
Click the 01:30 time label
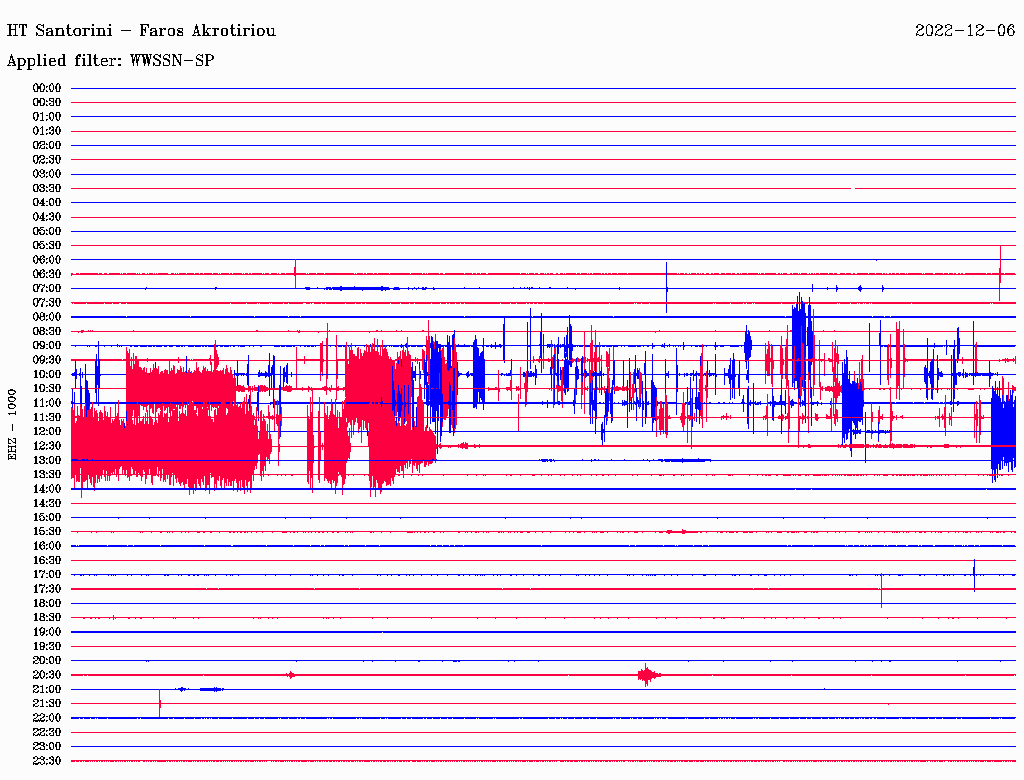[46, 131]
